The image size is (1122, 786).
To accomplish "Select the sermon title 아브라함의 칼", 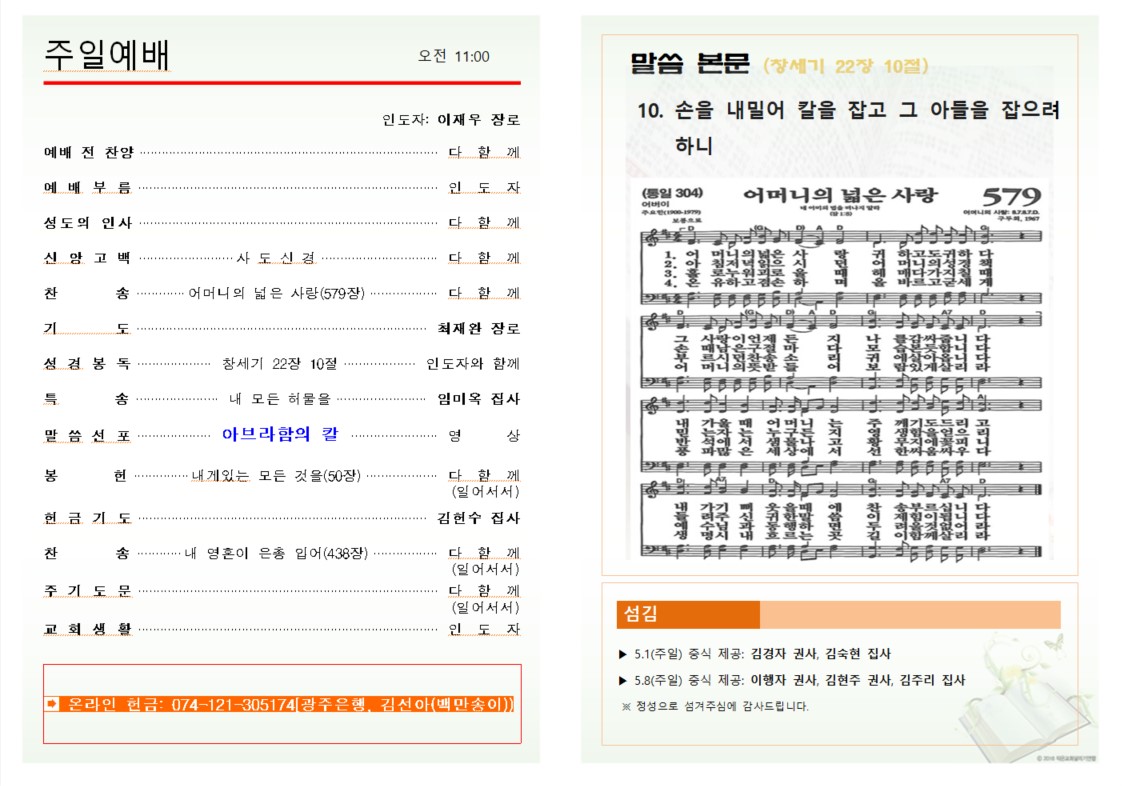I will (280, 434).
